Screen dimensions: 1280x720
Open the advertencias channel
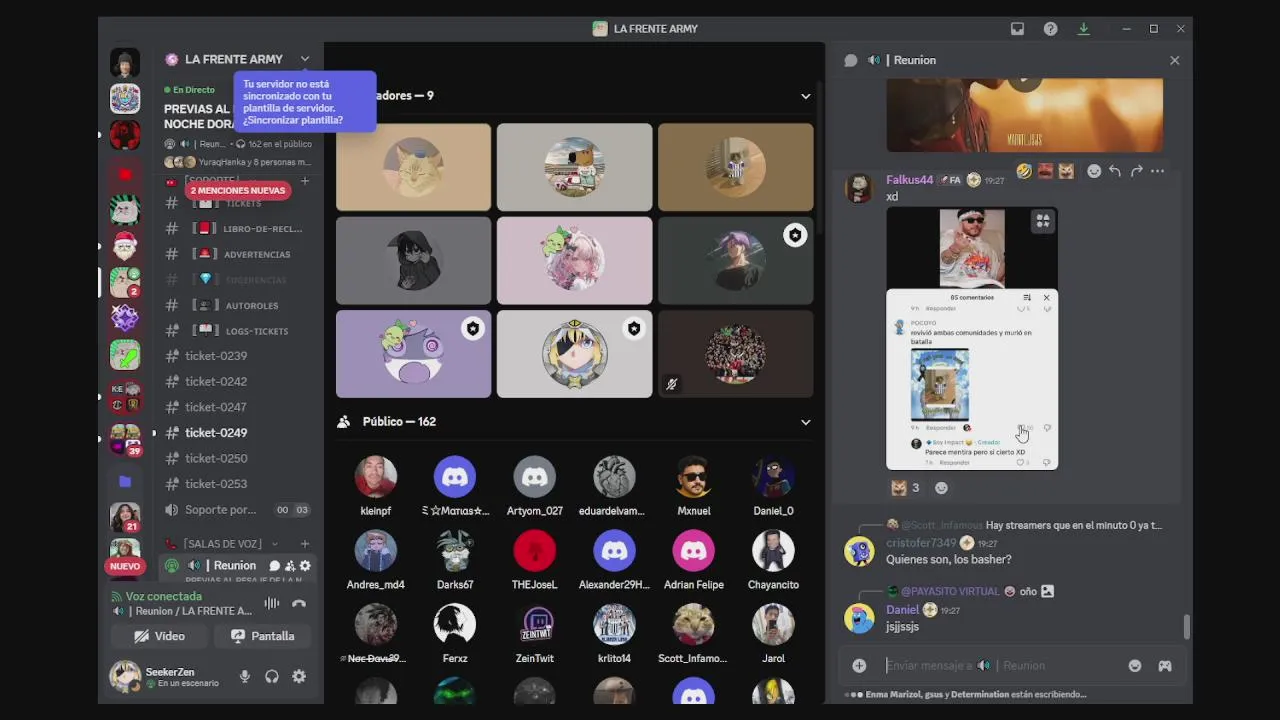point(238,254)
